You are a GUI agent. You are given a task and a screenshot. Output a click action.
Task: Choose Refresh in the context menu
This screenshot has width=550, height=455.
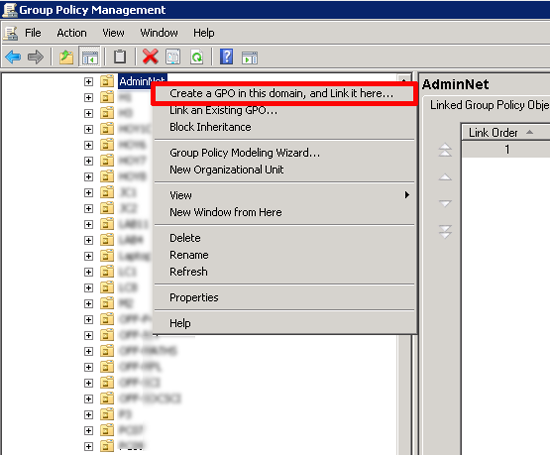click(x=284, y=272)
